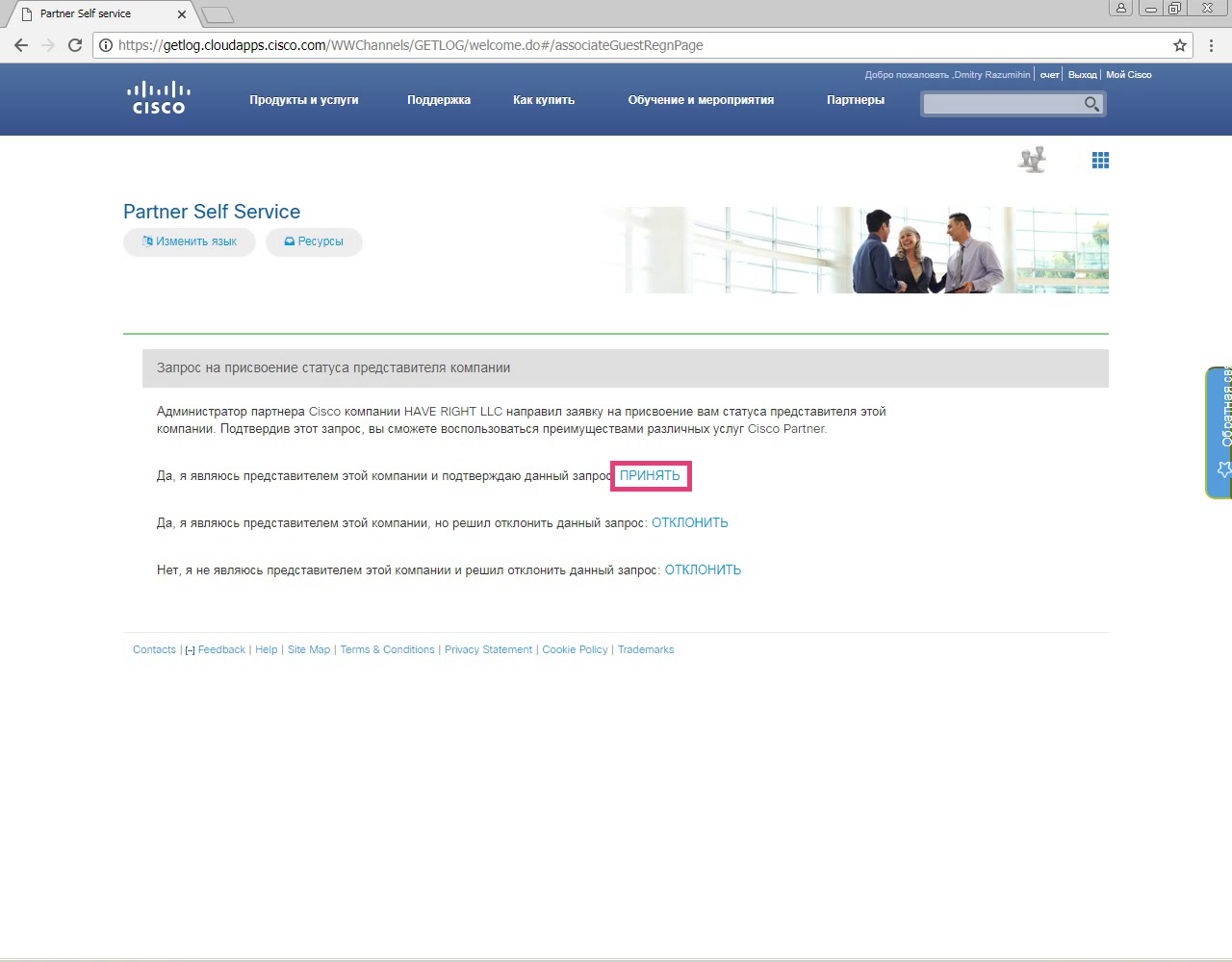Open Партнеры menu
Screen dimensions: 1232x962
tap(856, 100)
